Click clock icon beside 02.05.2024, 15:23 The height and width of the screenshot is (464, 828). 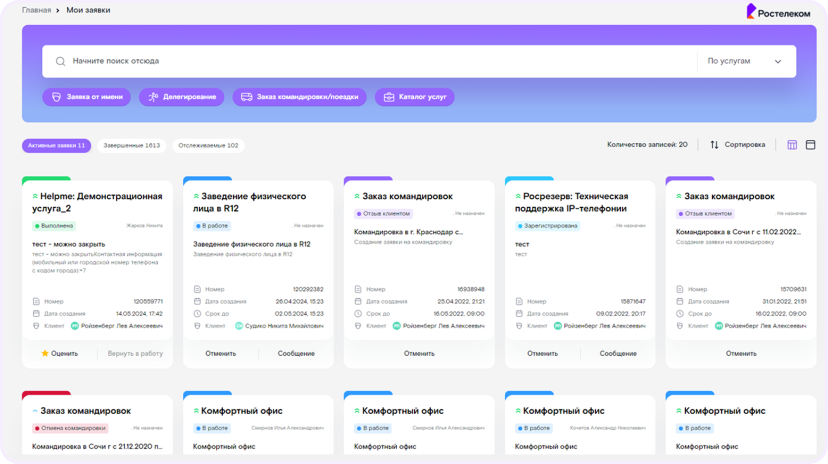(x=197, y=314)
